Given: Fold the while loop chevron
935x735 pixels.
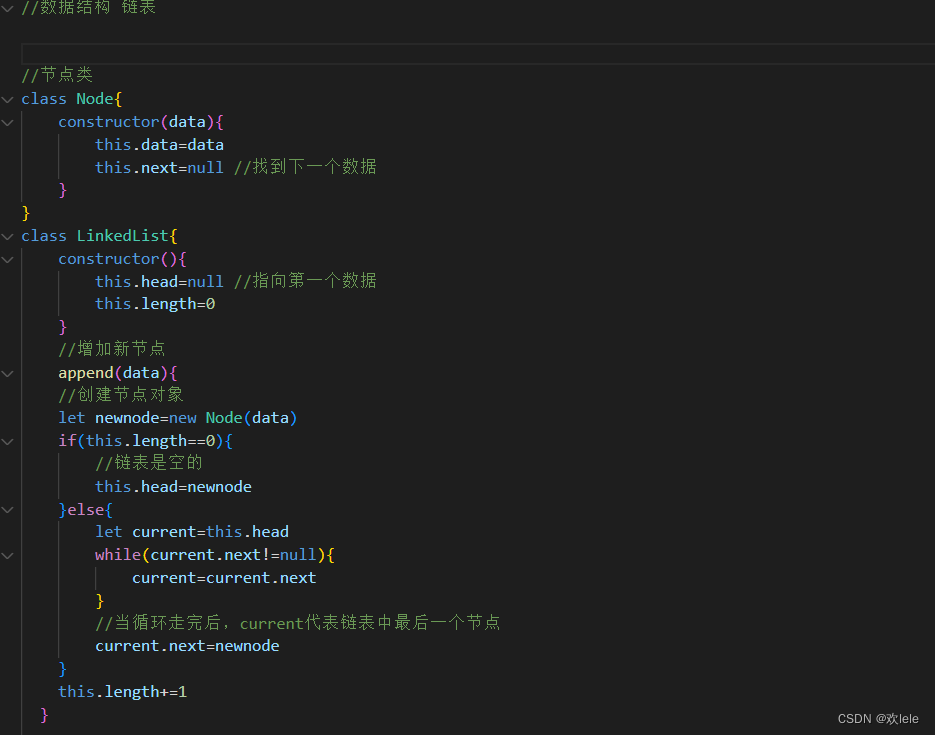Looking at the screenshot, I should tap(8, 556).
